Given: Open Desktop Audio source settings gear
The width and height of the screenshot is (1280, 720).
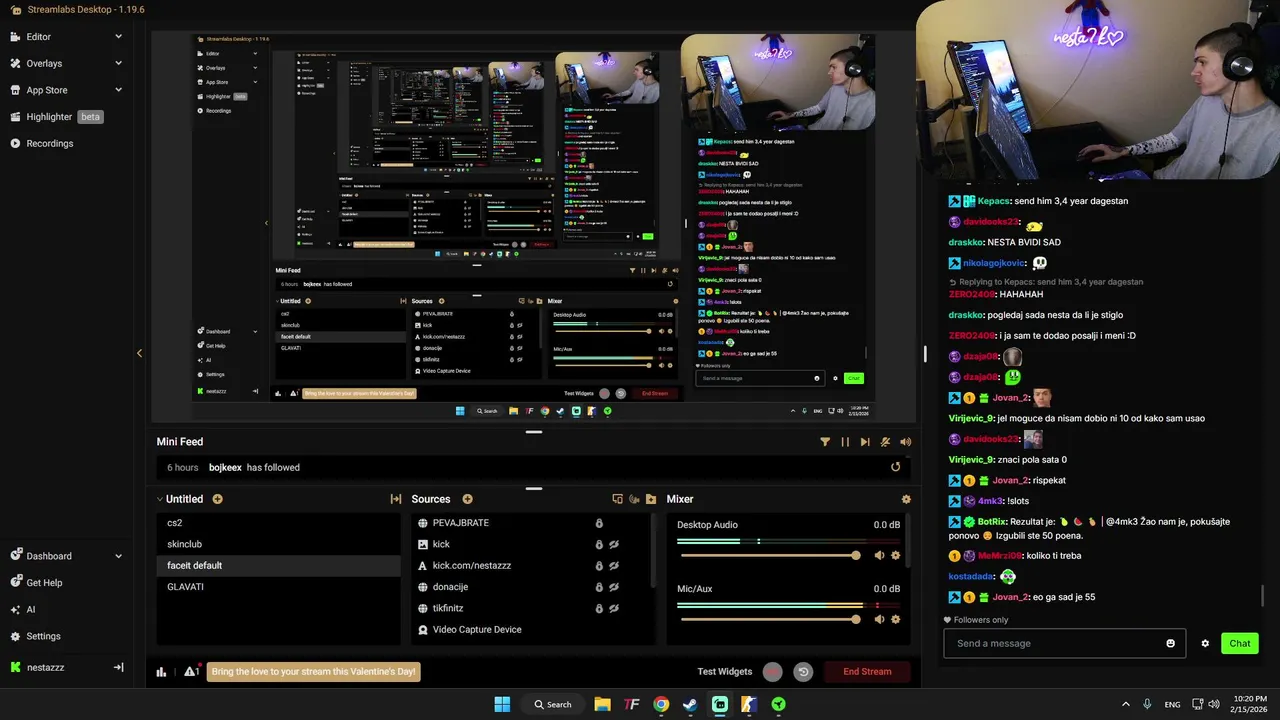Looking at the screenshot, I should (x=895, y=555).
